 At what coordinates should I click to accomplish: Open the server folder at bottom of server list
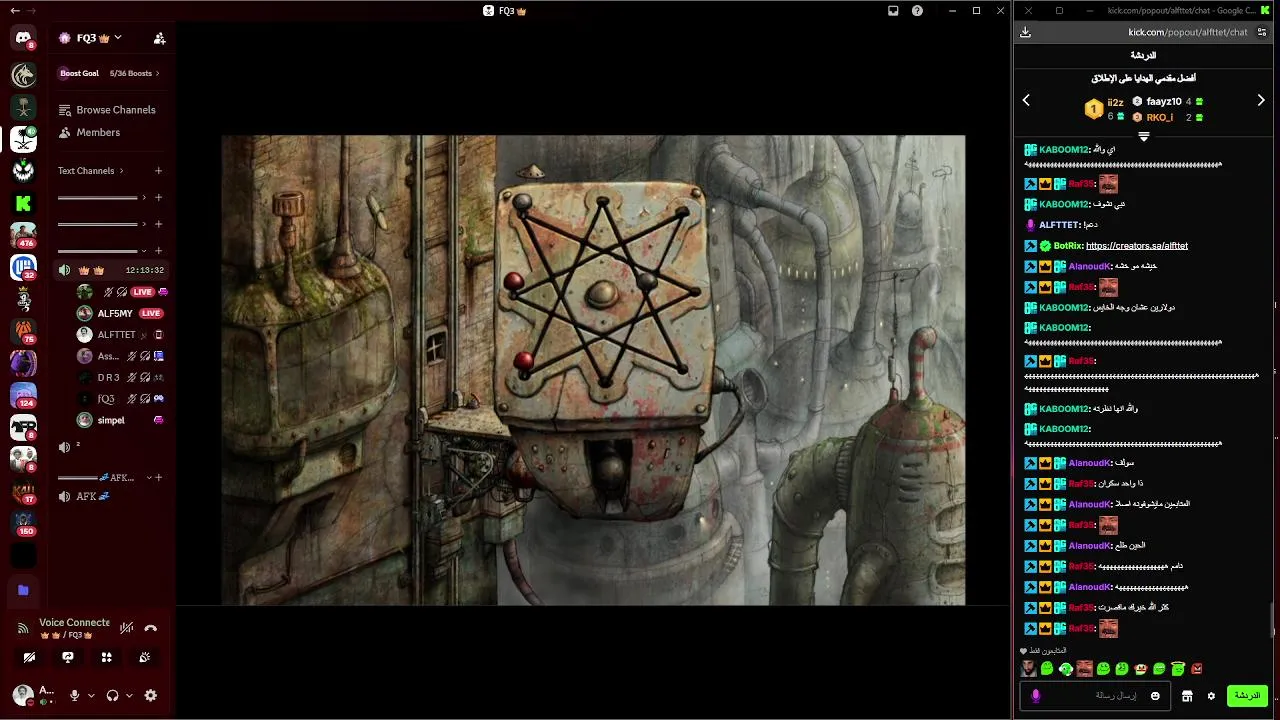point(23,590)
